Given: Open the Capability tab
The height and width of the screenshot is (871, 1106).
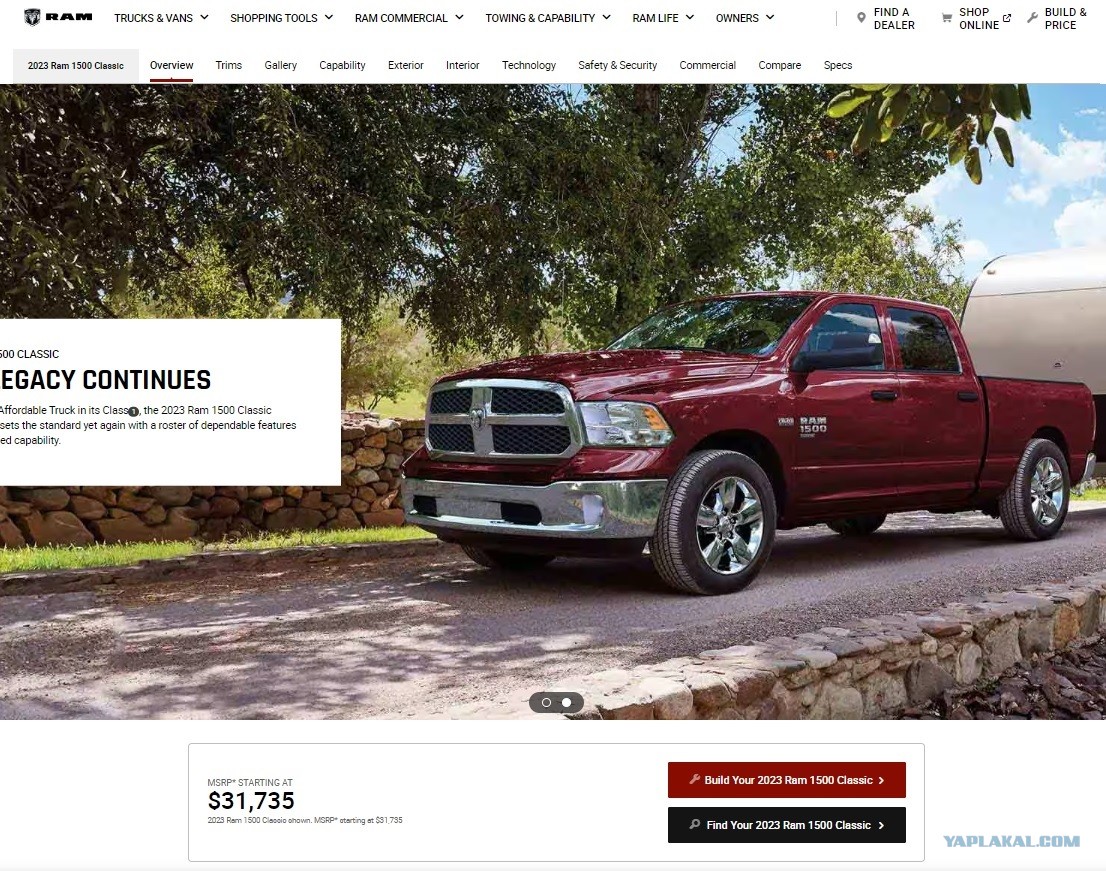Looking at the screenshot, I should [x=342, y=65].
